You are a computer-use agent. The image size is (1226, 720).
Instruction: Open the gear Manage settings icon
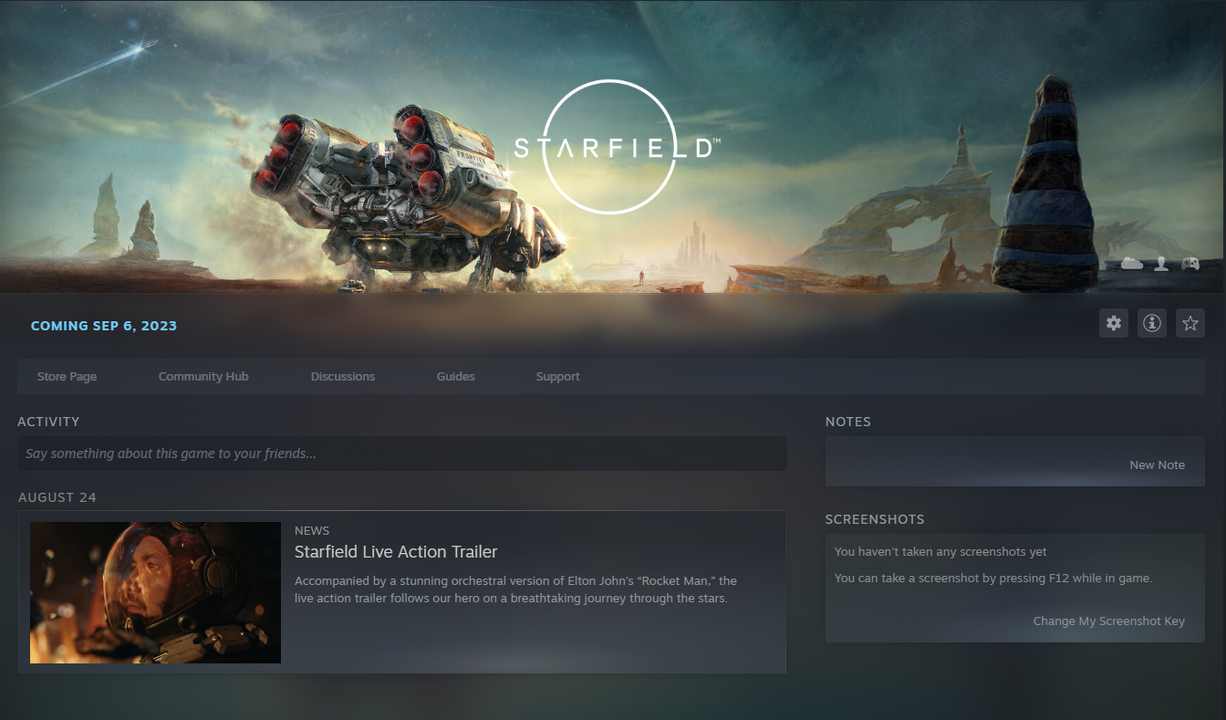1113,323
